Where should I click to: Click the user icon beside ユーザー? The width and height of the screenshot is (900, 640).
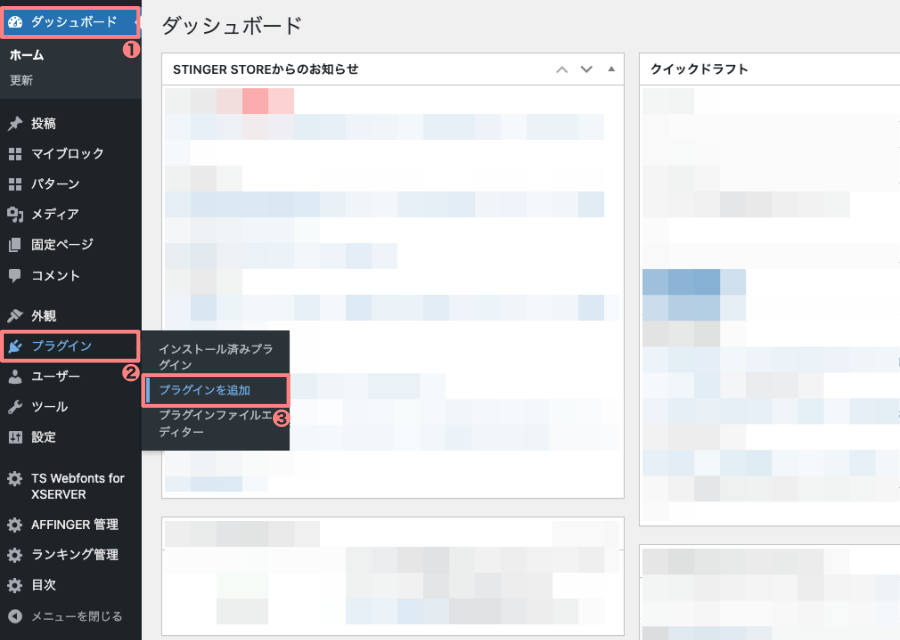coord(15,377)
